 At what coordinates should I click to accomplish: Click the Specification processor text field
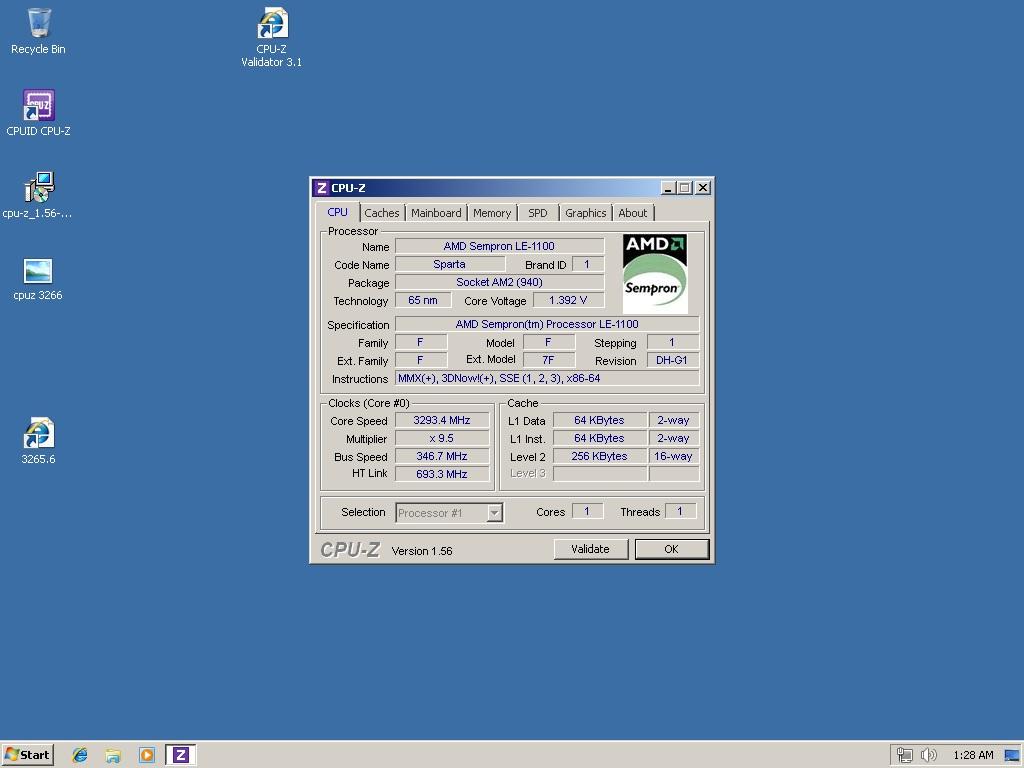click(x=547, y=324)
